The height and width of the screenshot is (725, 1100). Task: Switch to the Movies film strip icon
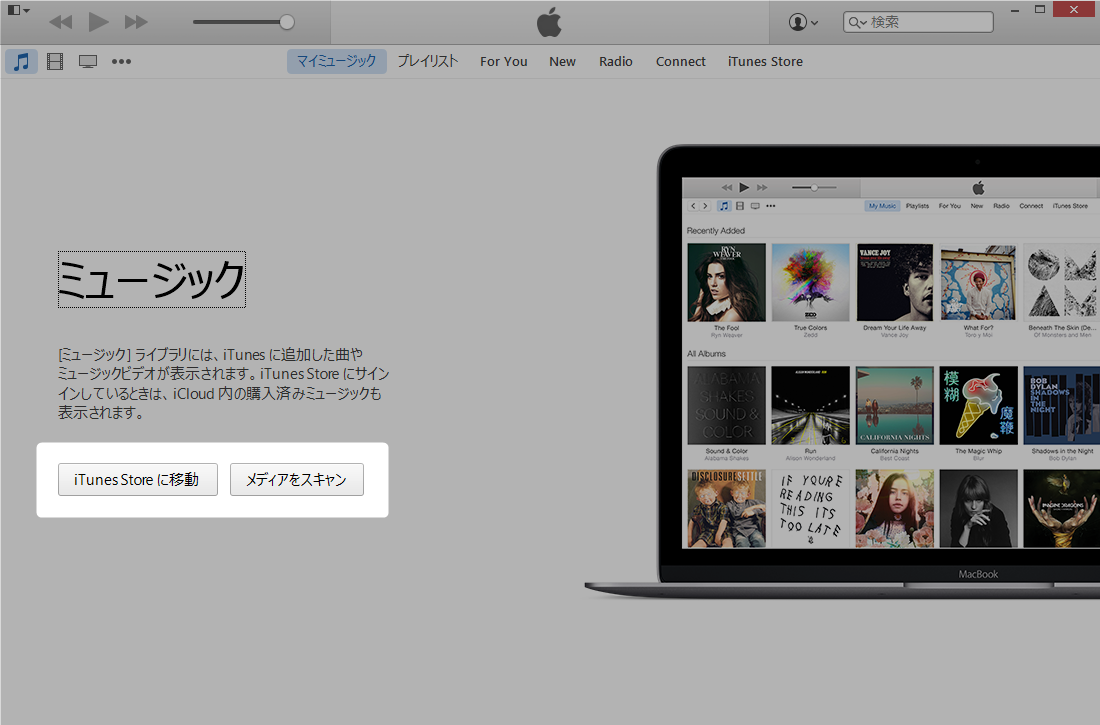(x=55, y=62)
